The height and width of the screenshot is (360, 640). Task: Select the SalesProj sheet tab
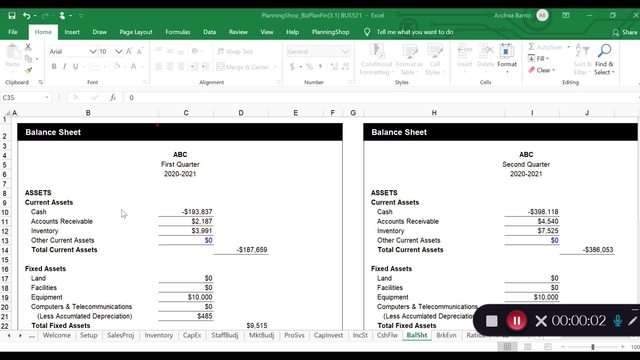tap(120, 335)
